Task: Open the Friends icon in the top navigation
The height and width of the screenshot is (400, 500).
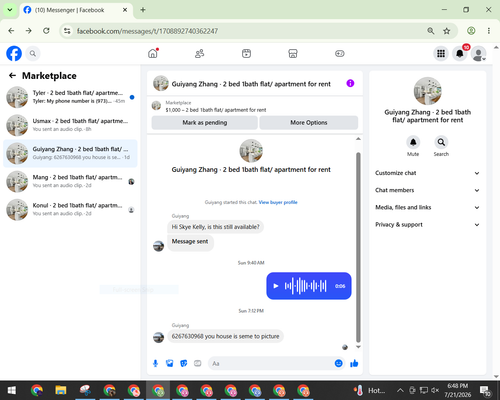Action: pyautogui.click(x=200, y=53)
